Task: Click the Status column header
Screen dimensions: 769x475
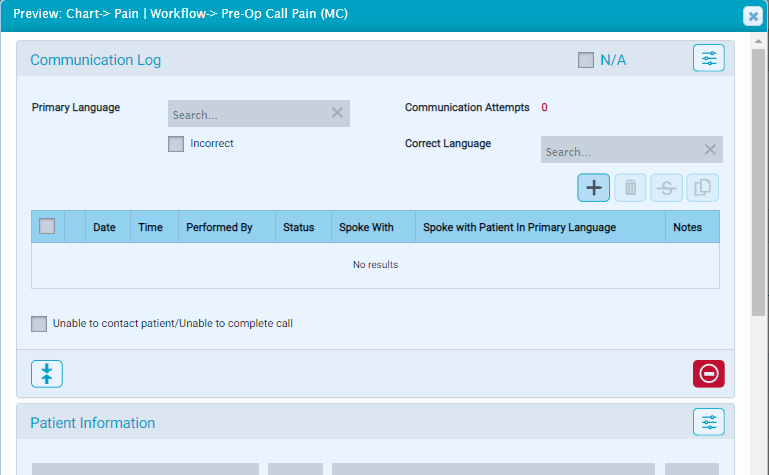Action: point(298,228)
